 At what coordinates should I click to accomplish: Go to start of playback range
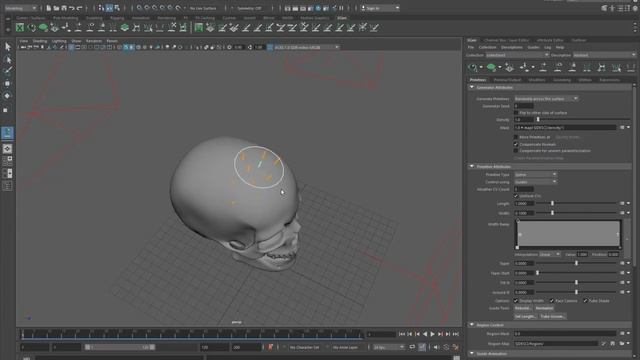(402, 334)
